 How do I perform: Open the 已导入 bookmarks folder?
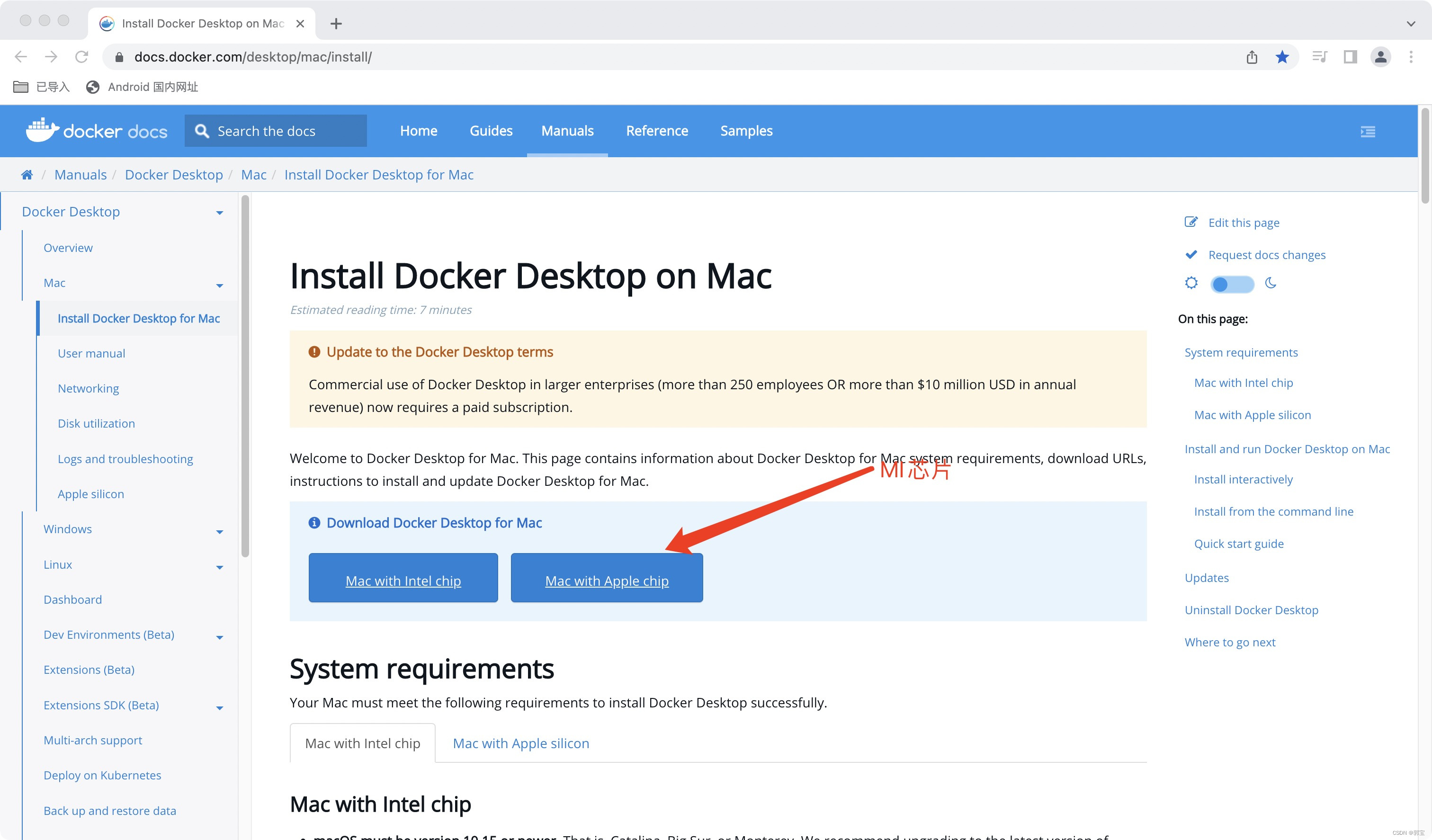coord(41,87)
